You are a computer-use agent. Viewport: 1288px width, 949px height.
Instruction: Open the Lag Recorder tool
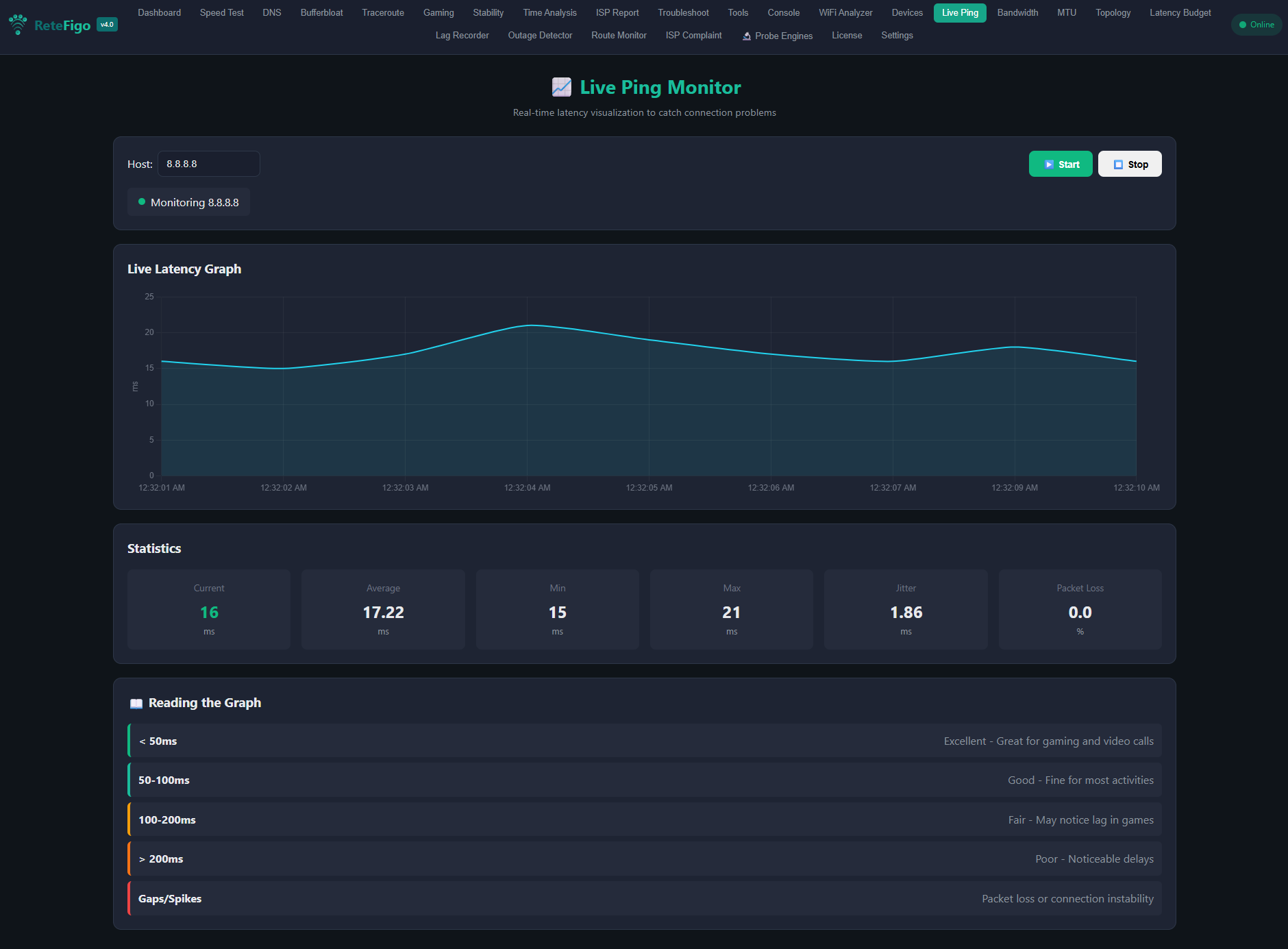tap(462, 35)
